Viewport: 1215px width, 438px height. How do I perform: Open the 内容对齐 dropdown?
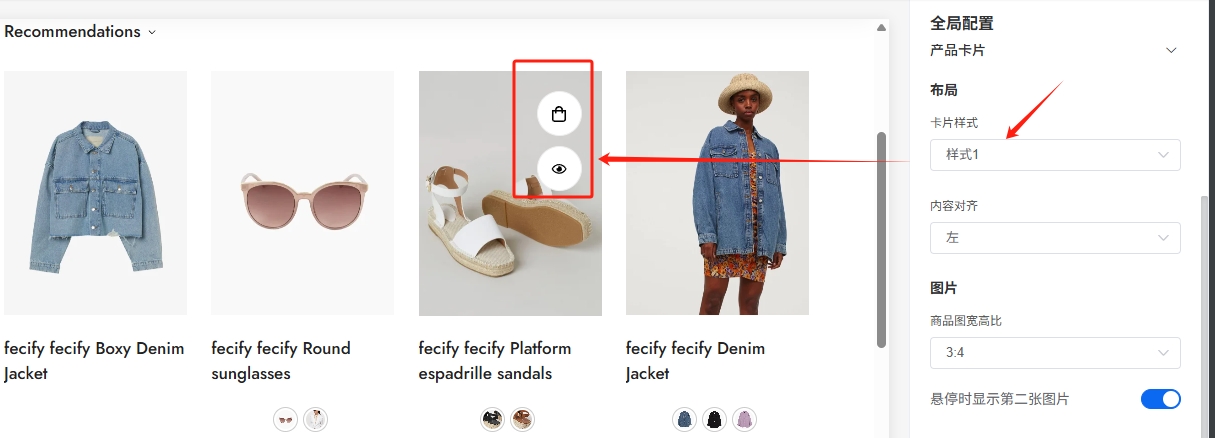pos(1054,238)
